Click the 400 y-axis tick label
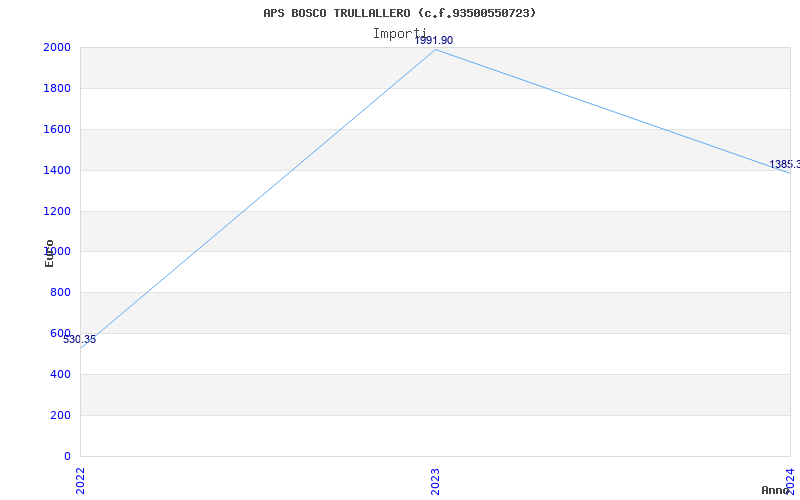 point(60,374)
